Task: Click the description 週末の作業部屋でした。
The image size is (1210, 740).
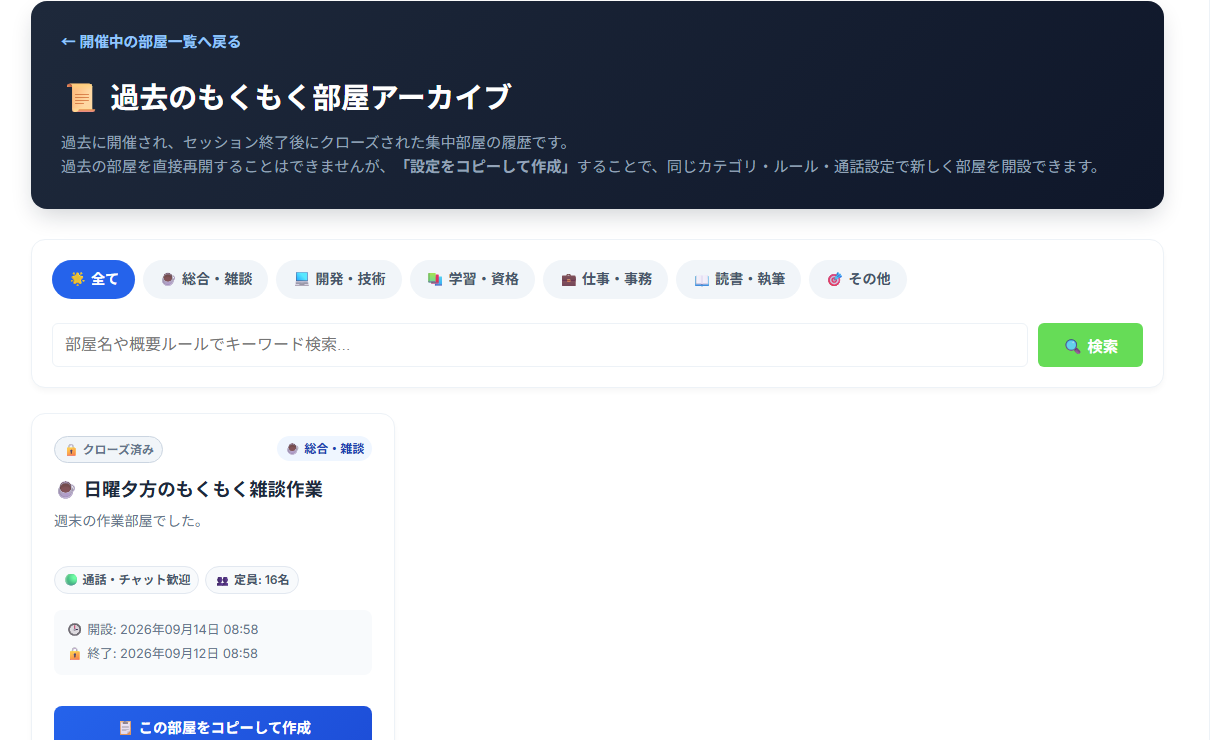Action: click(x=129, y=521)
